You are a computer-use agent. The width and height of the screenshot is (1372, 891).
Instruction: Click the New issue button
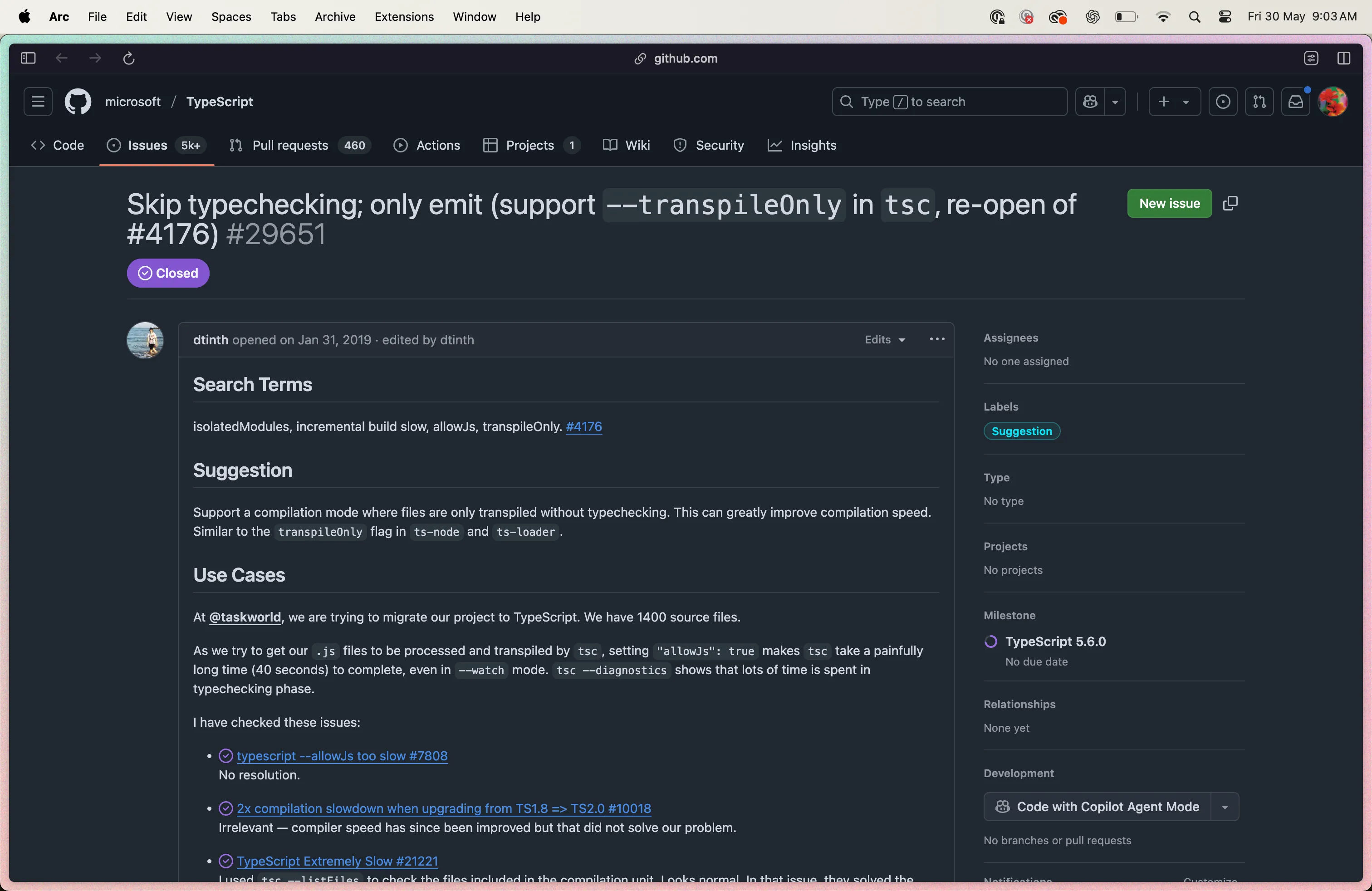point(1169,203)
